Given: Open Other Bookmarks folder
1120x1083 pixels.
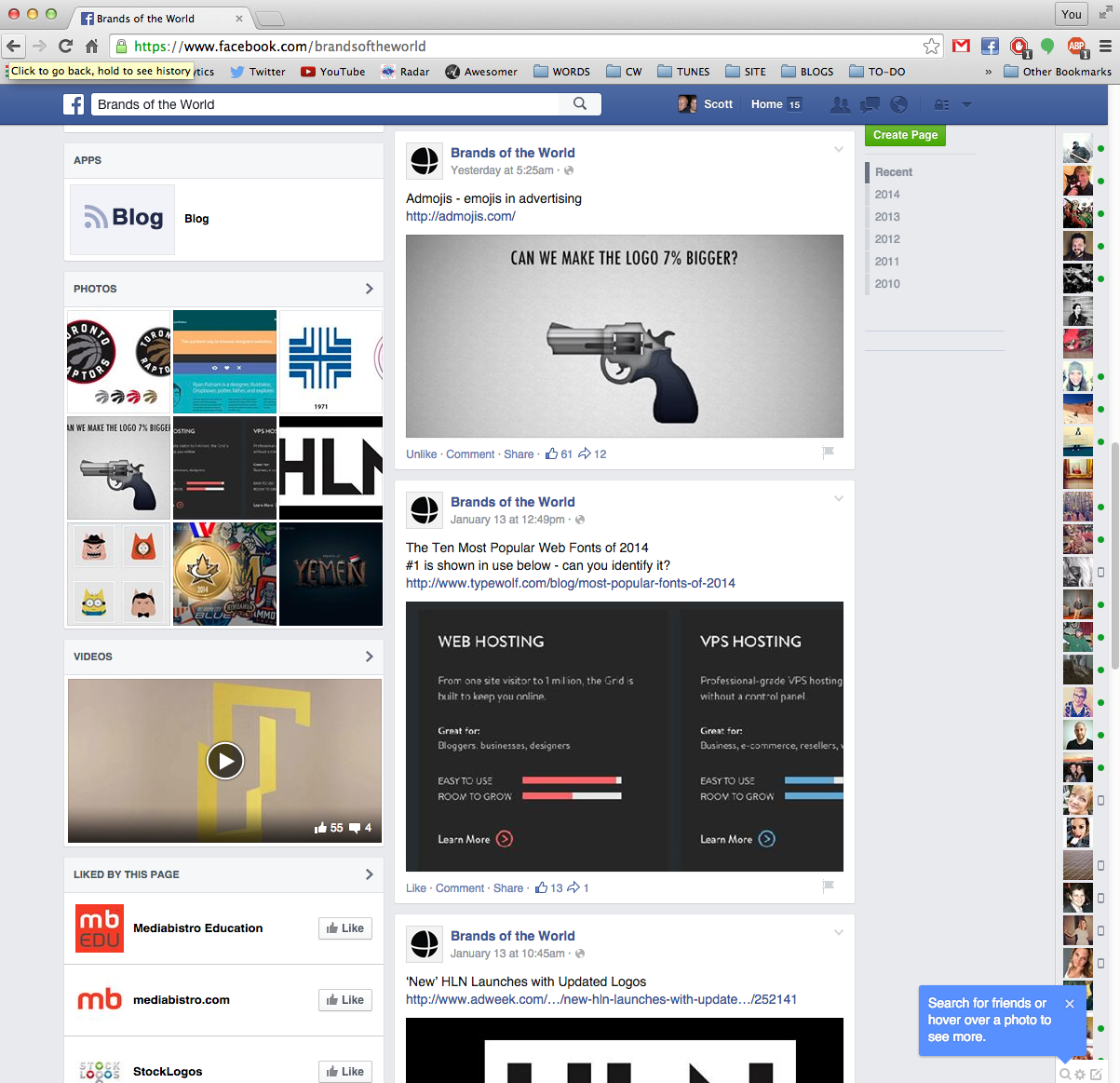Looking at the screenshot, I should [1058, 72].
